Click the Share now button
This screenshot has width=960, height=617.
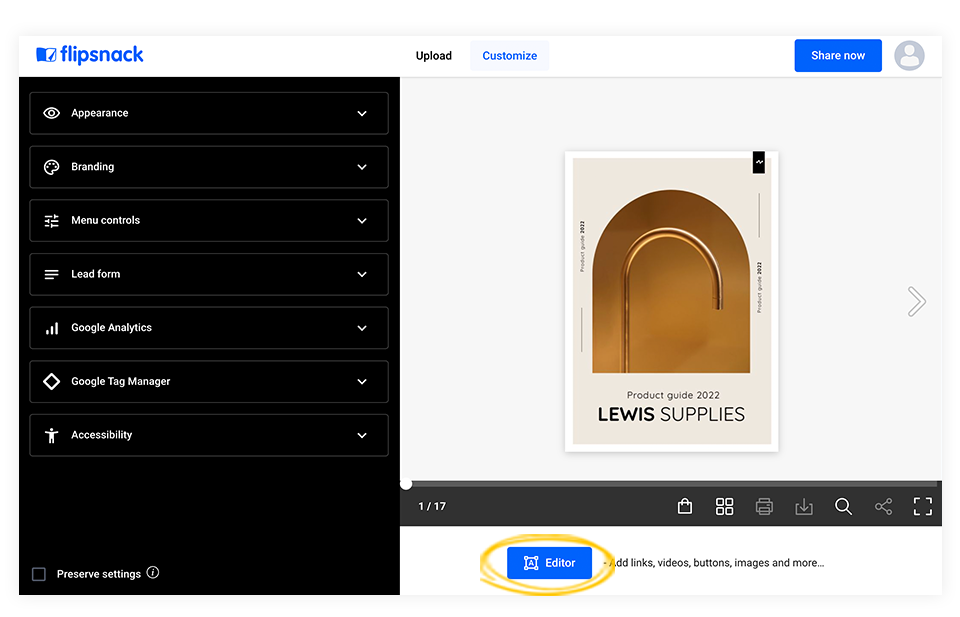(838, 55)
